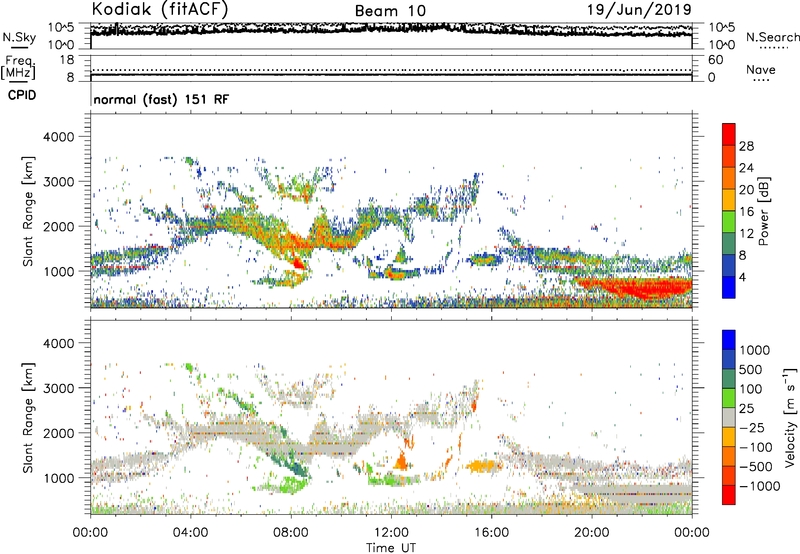Click the '500' Velocity colorbar tick label
The width and height of the screenshot is (800, 554).
pos(751,370)
